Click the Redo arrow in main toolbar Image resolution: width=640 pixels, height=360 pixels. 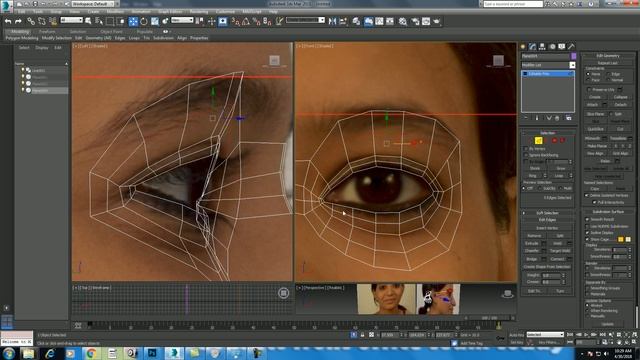click(x=18, y=21)
